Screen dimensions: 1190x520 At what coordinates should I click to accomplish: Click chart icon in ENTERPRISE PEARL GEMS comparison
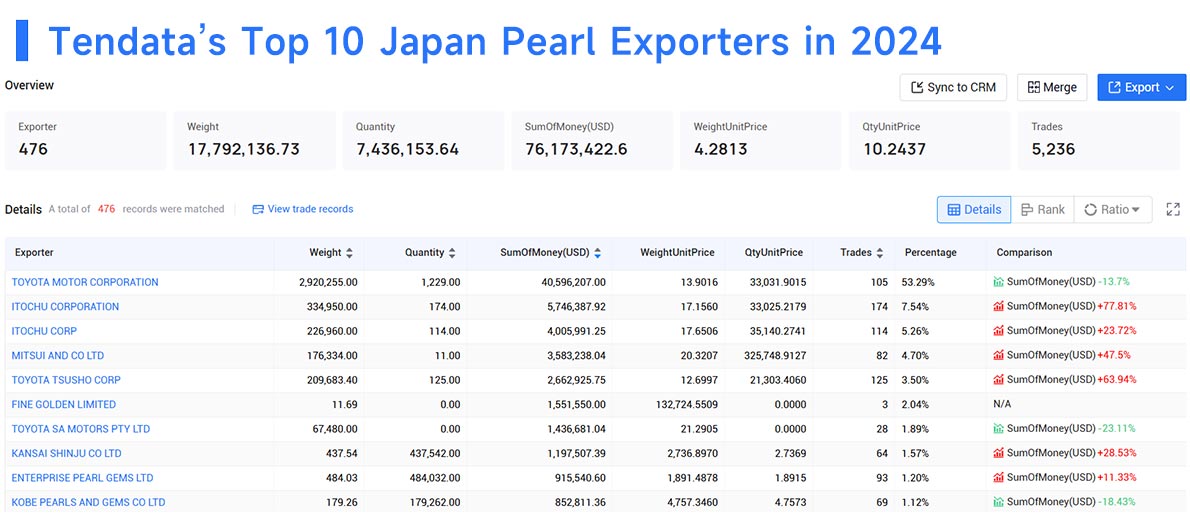[999, 477]
